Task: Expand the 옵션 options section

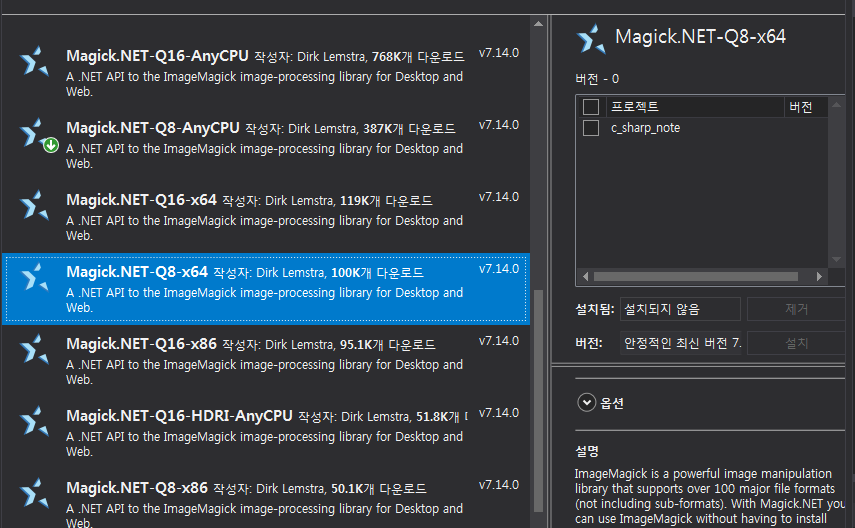Action: click(587, 403)
